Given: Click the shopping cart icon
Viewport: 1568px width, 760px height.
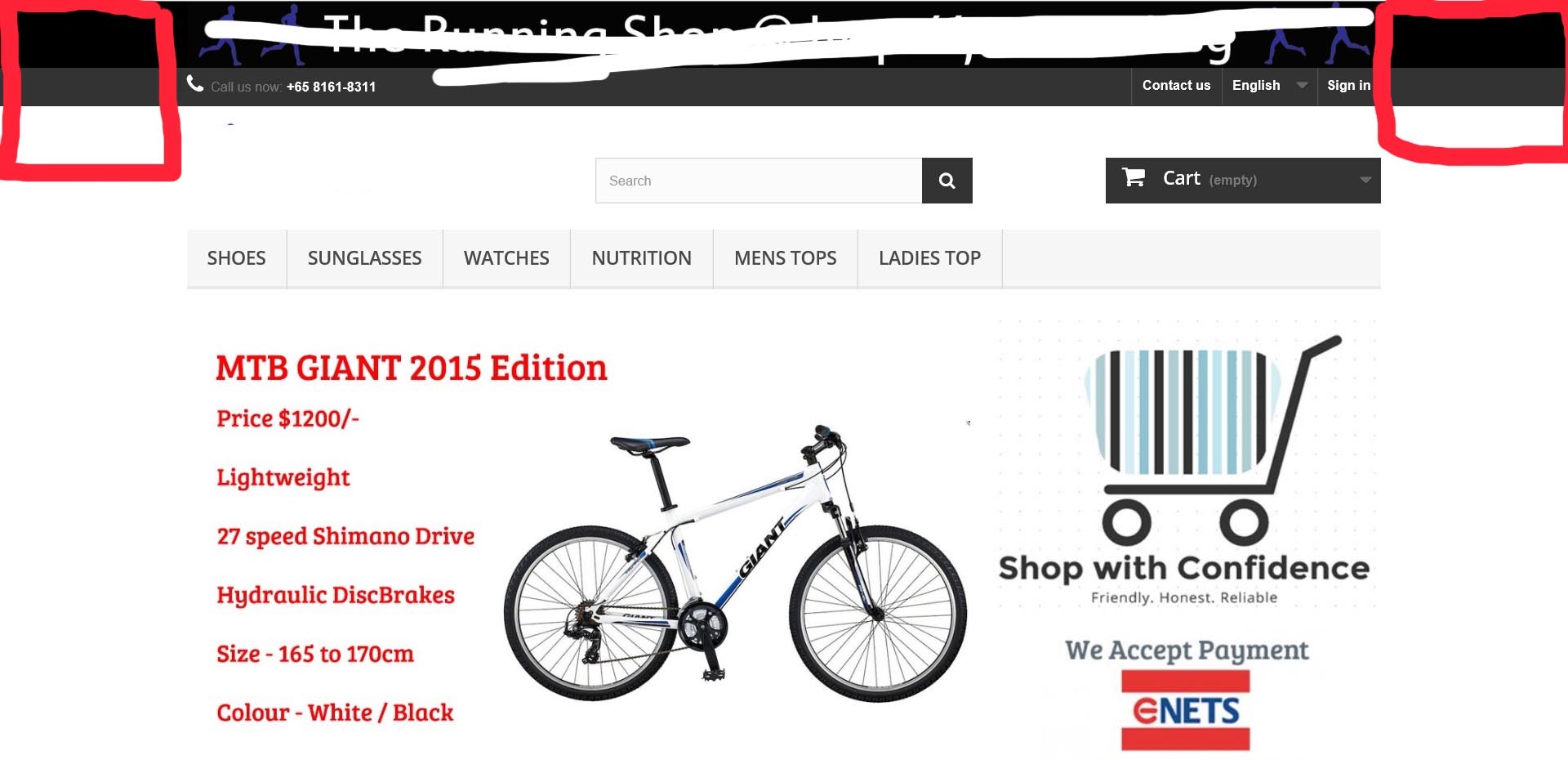Looking at the screenshot, I should pos(1134,177).
